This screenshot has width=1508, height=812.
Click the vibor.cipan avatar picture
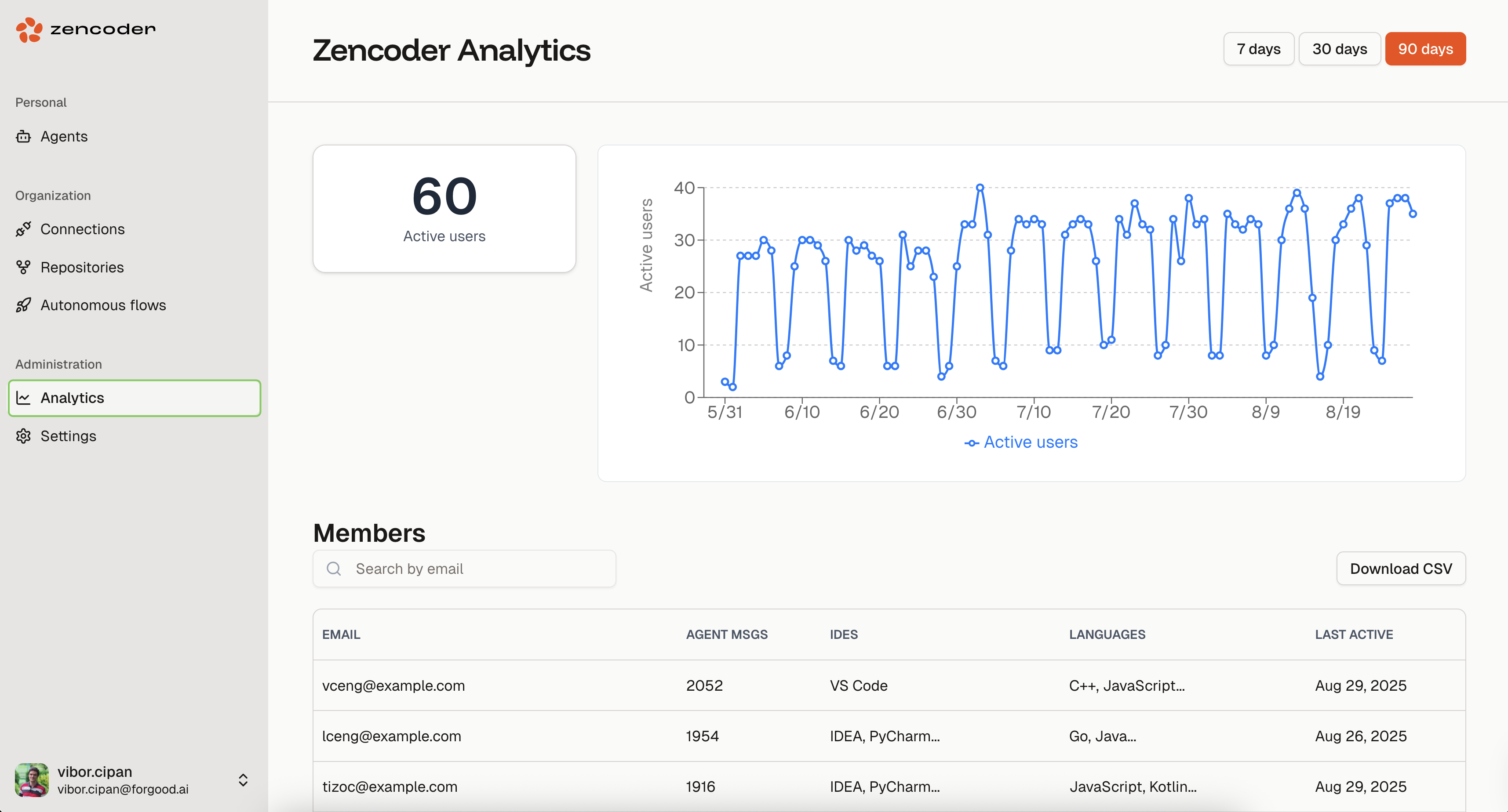click(32, 780)
